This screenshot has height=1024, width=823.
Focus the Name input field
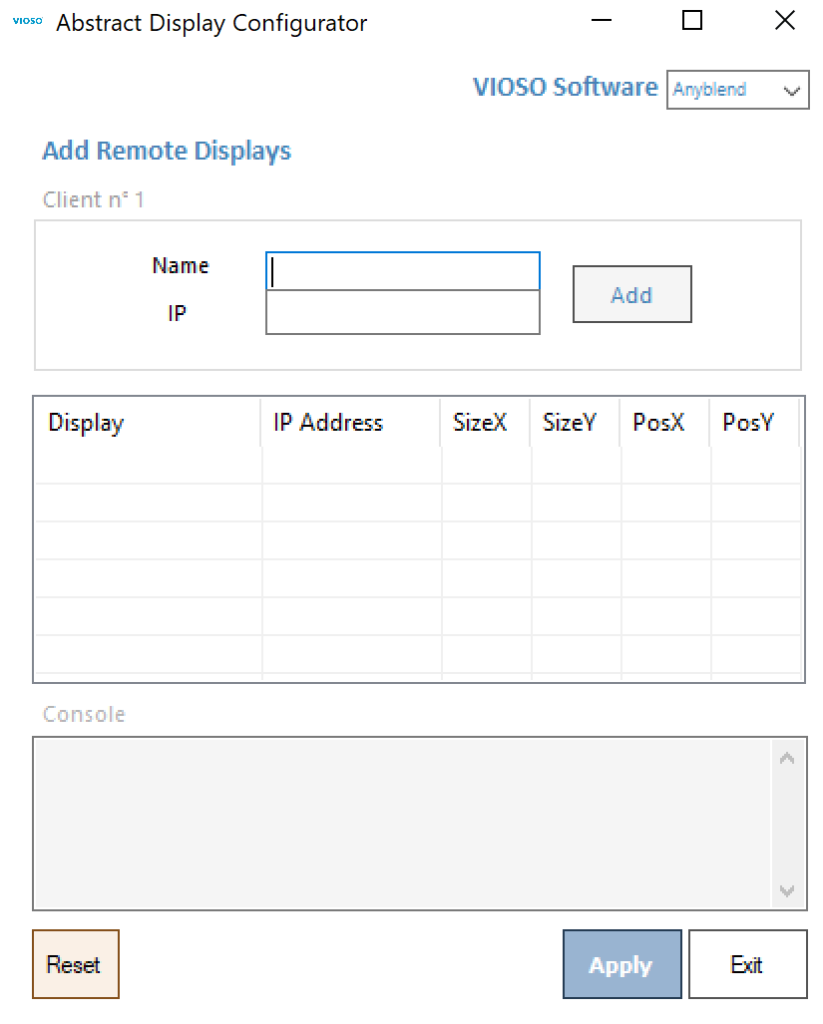tap(402, 271)
